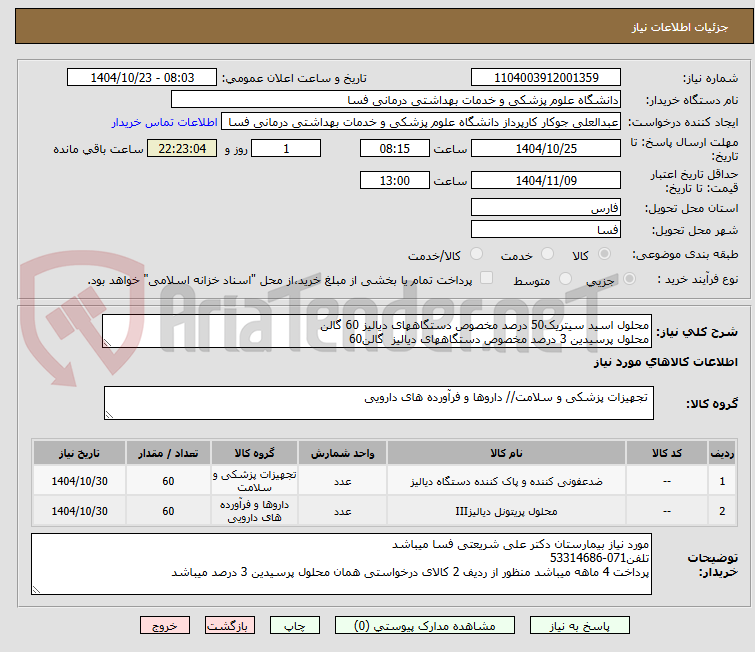Click the countdown timer 22:23:04
This screenshot has height=652, width=755.
tap(182, 148)
